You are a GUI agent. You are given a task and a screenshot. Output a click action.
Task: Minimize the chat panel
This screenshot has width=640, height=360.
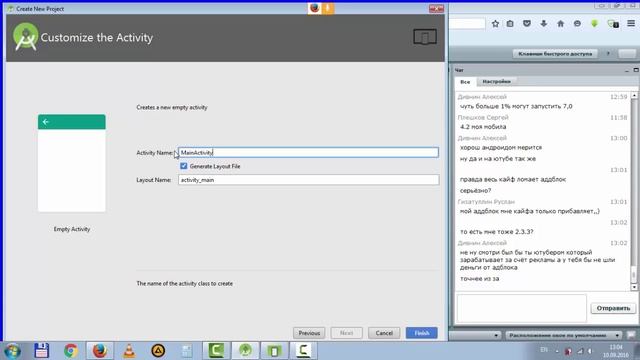pos(627,70)
